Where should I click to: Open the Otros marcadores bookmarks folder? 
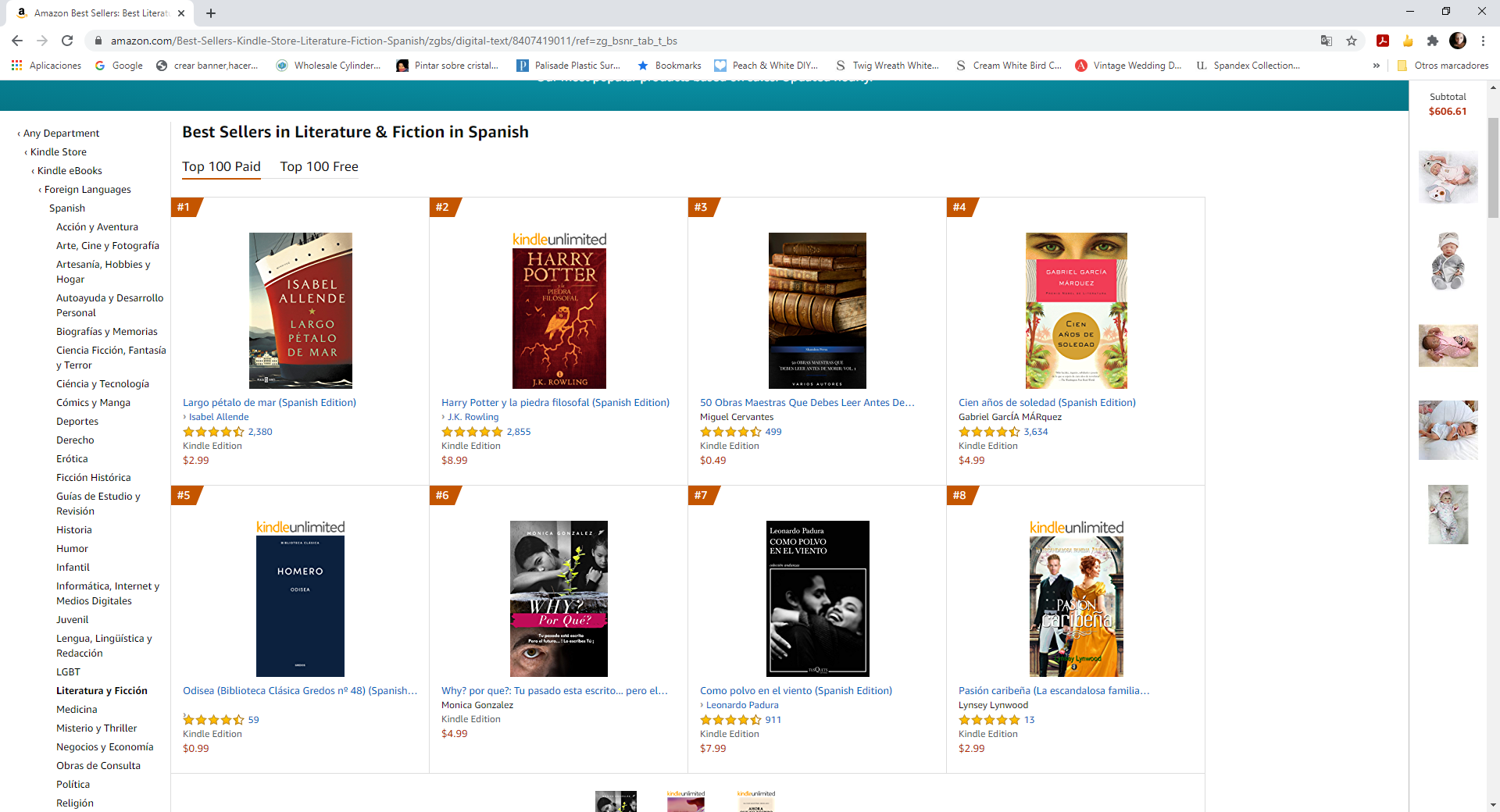coord(1442,66)
